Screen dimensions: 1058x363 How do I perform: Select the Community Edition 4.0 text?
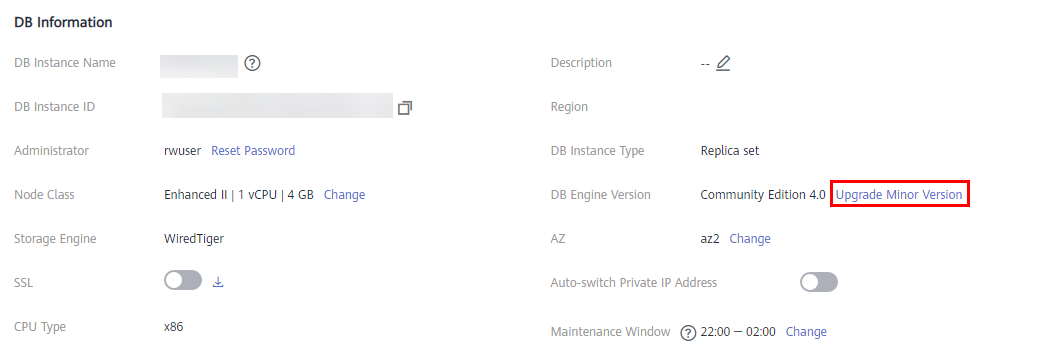click(762, 194)
